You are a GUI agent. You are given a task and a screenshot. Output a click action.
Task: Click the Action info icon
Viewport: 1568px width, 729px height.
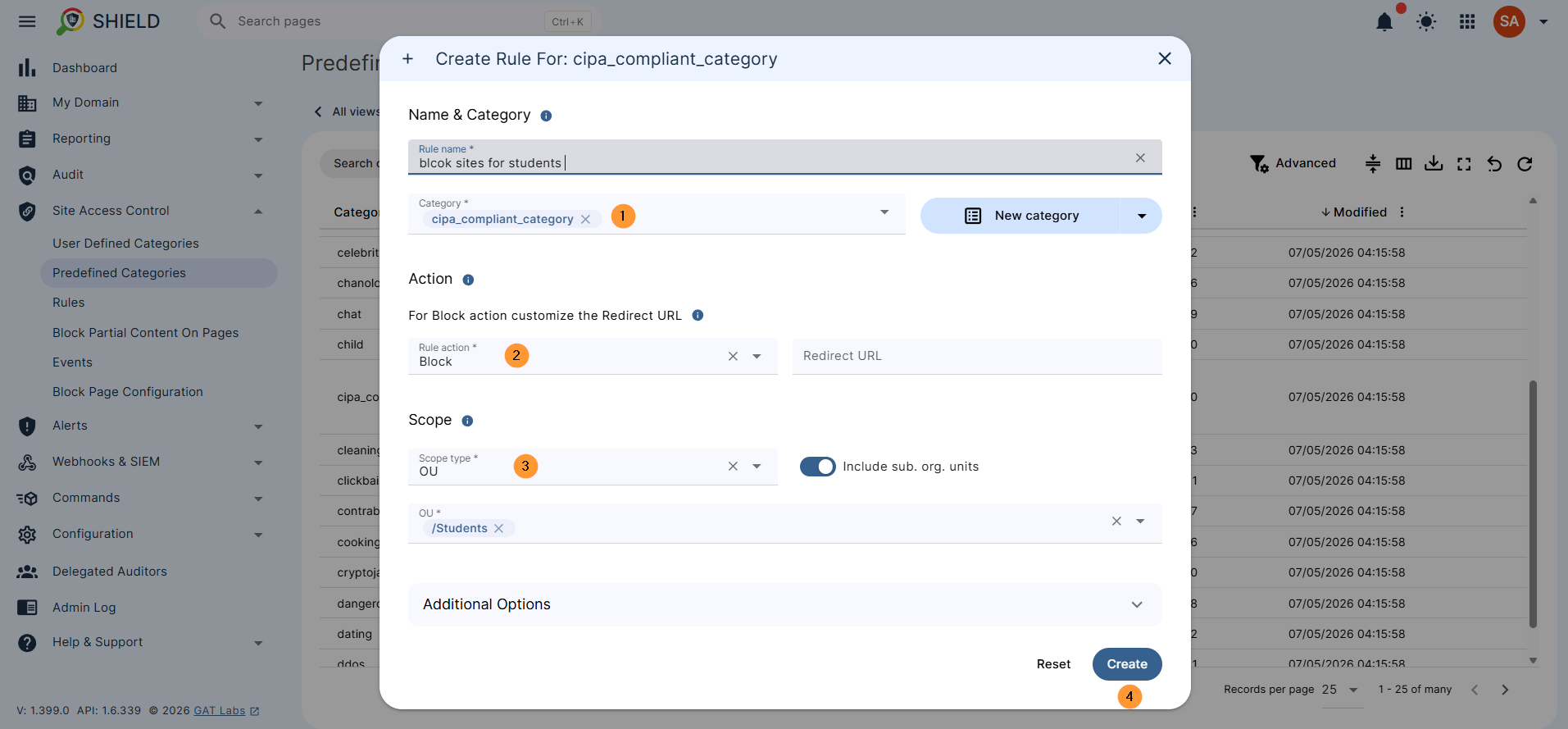click(x=468, y=280)
